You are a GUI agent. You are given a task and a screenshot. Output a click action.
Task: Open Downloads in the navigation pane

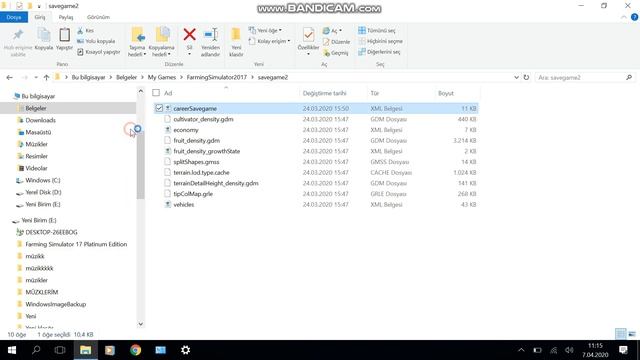40,120
